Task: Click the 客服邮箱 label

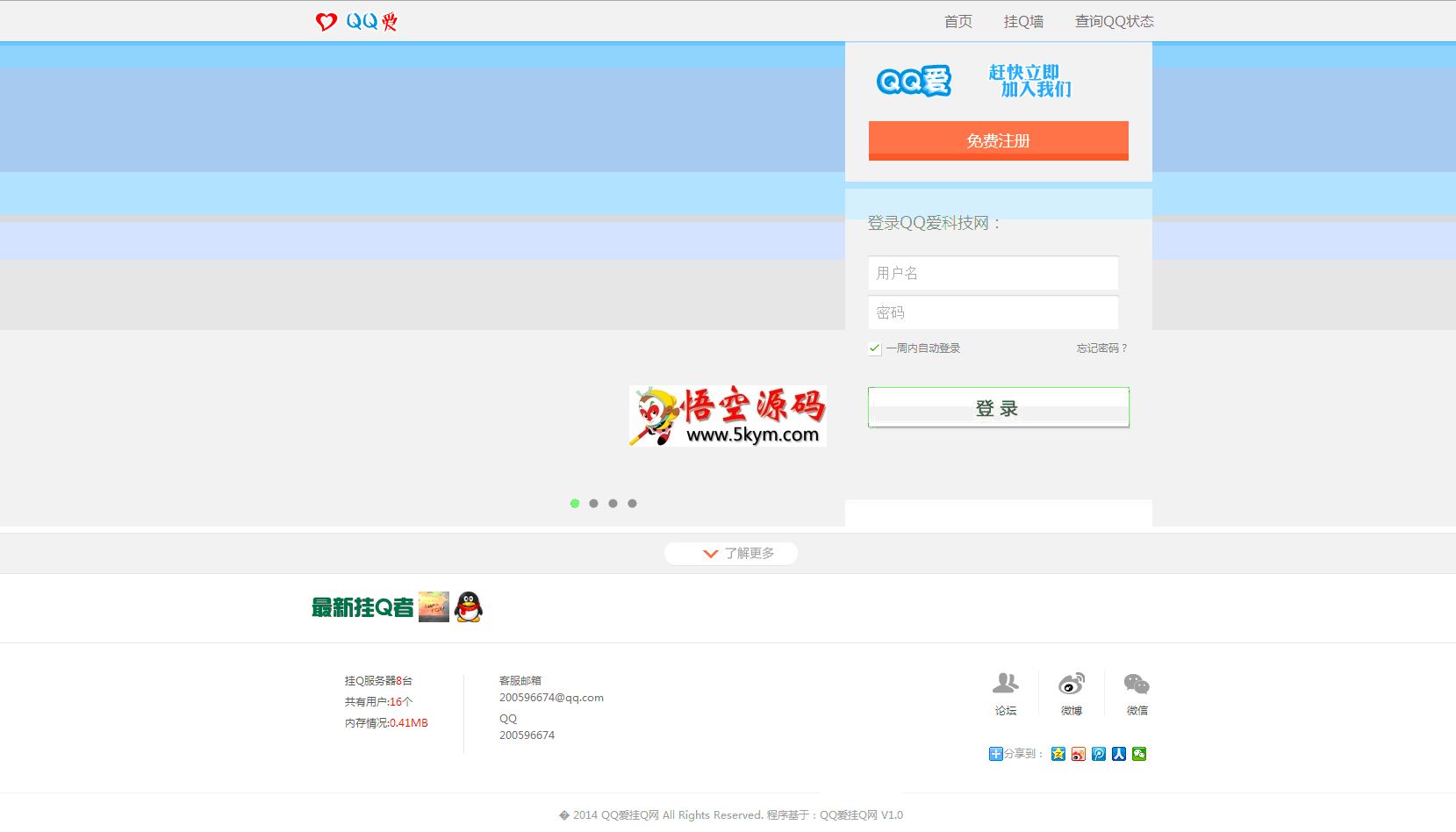Action: point(520,681)
